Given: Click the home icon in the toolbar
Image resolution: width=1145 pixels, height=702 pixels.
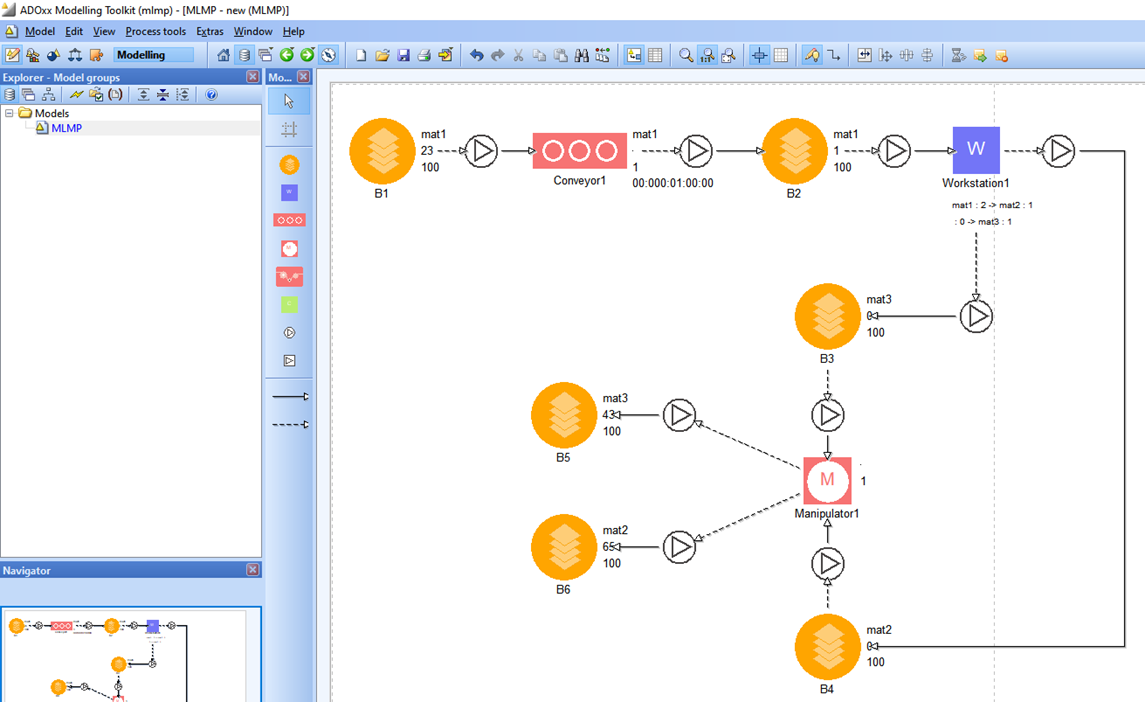Looking at the screenshot, I should click(223, 55).
